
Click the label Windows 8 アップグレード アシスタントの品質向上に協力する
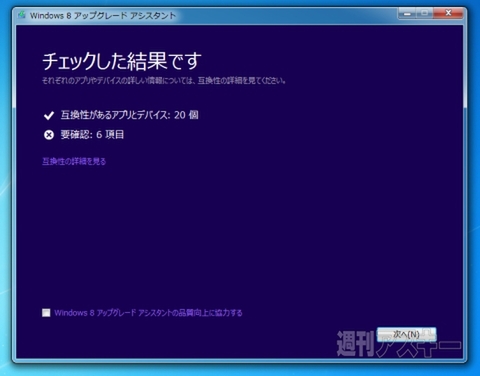pos(148,313)
